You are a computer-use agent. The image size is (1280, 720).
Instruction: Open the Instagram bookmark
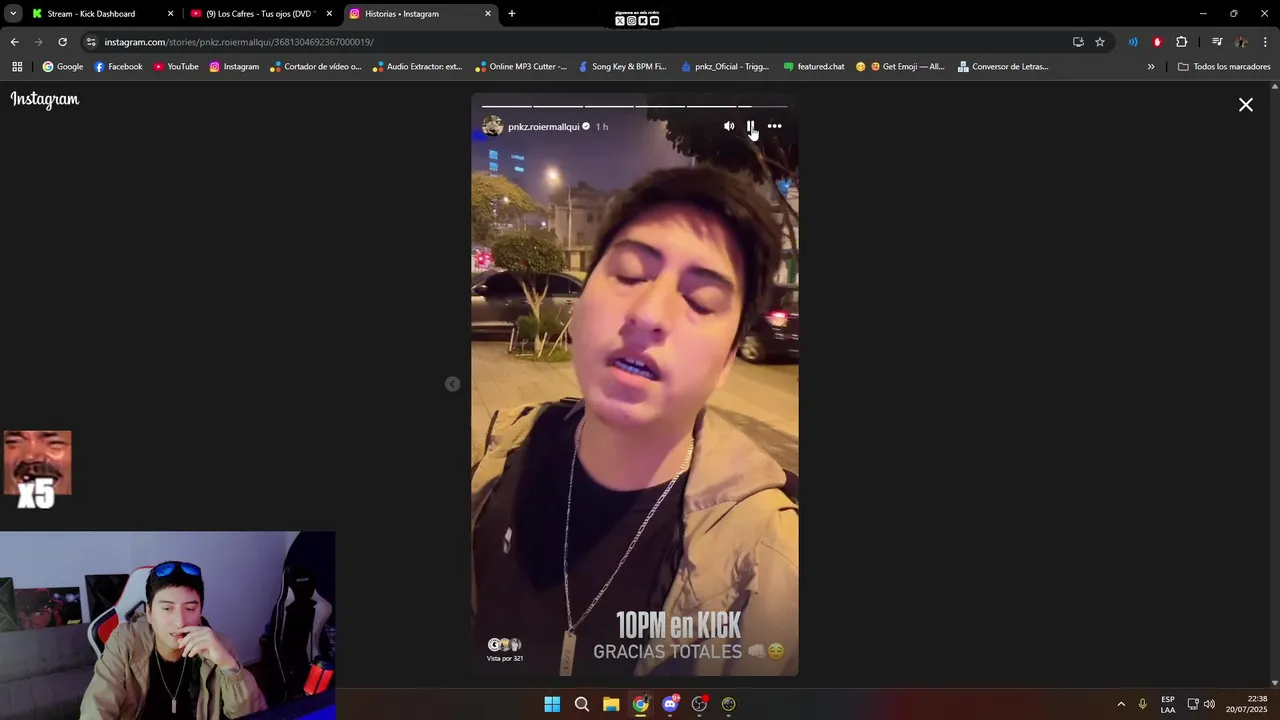(234, 67)
